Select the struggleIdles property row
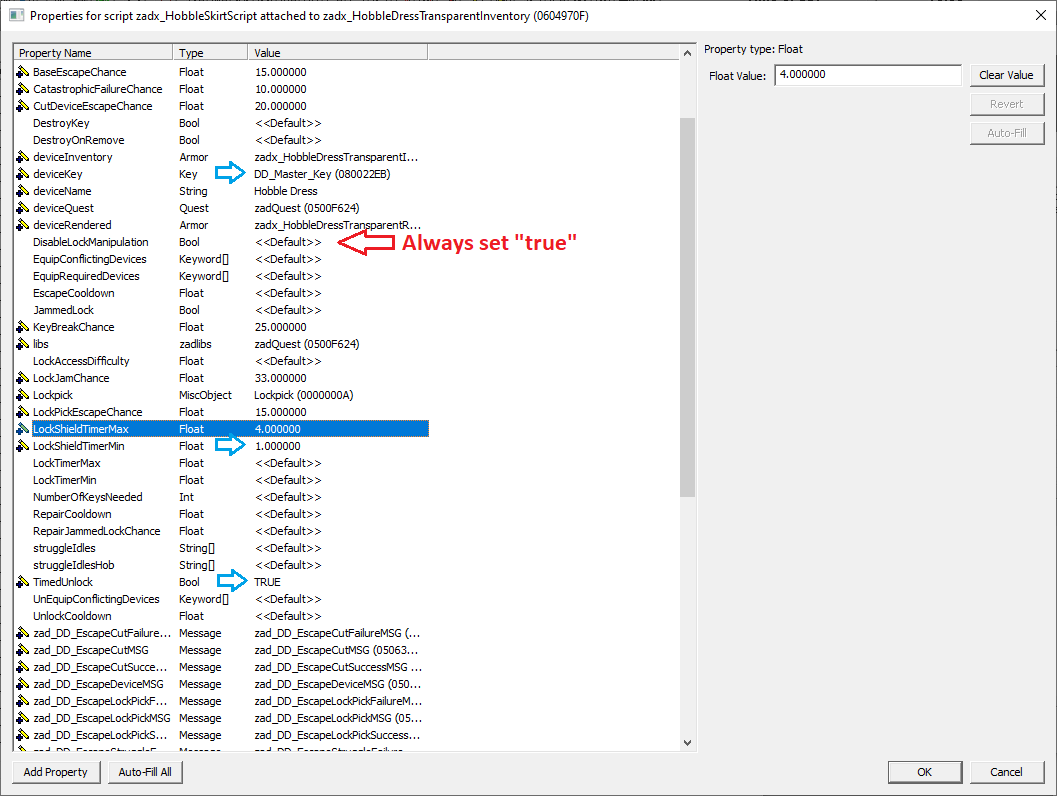This screenshot has height=796, width=1057. click(x=222, y=548)
